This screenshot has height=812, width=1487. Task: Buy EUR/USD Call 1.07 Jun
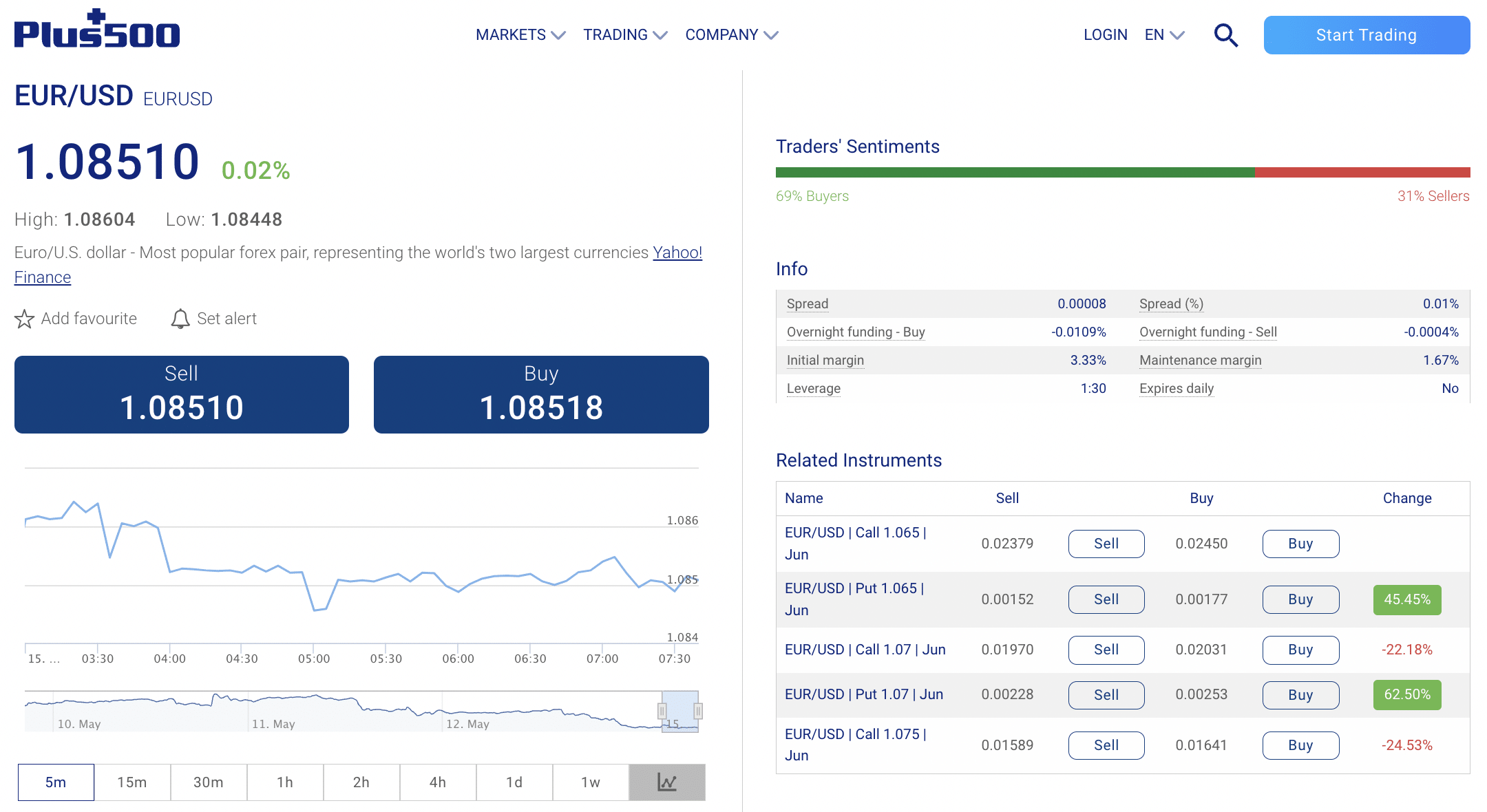coord(1300,650)
